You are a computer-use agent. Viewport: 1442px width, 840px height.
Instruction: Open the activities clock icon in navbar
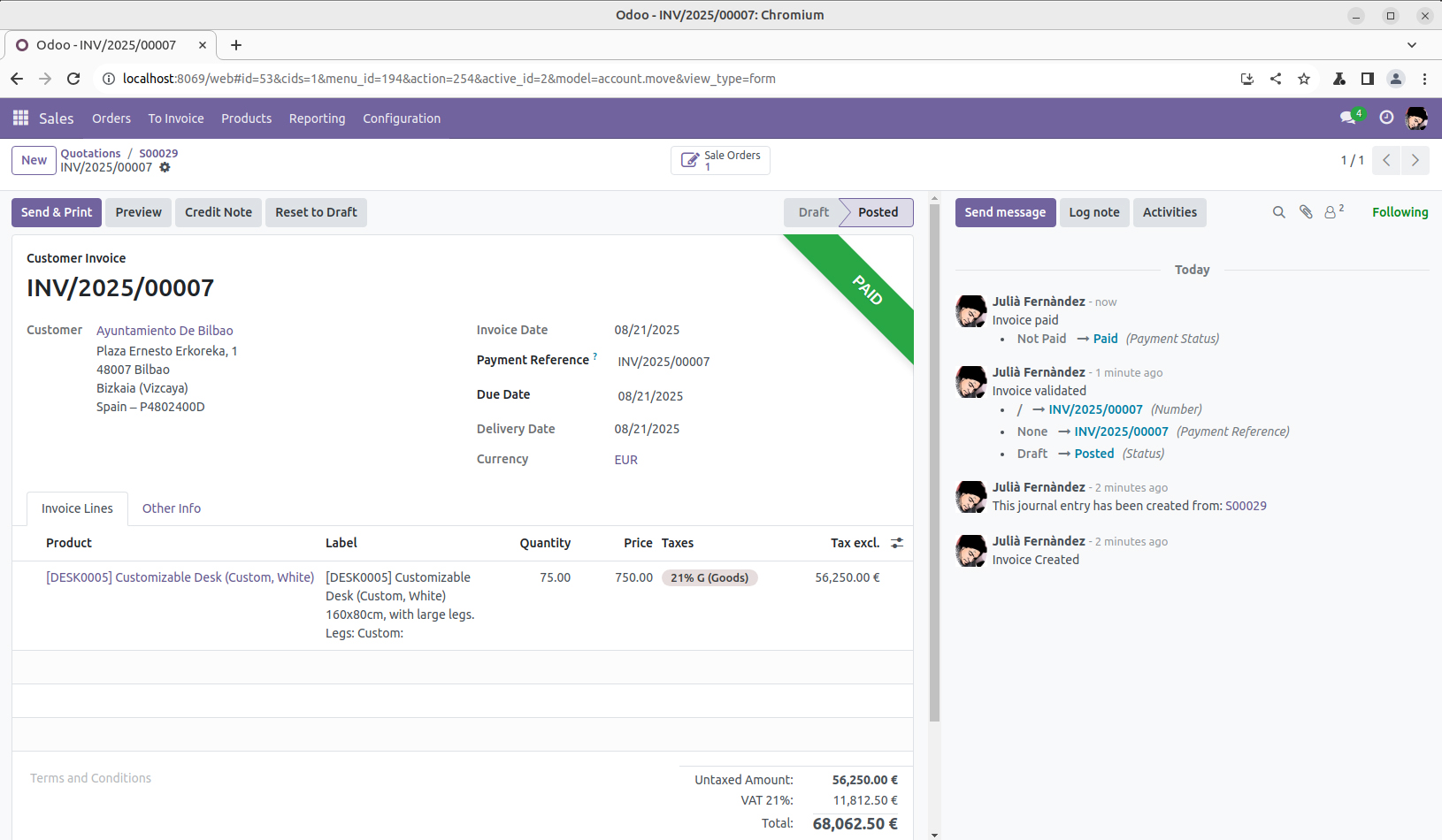click(x=1386, y=118)
